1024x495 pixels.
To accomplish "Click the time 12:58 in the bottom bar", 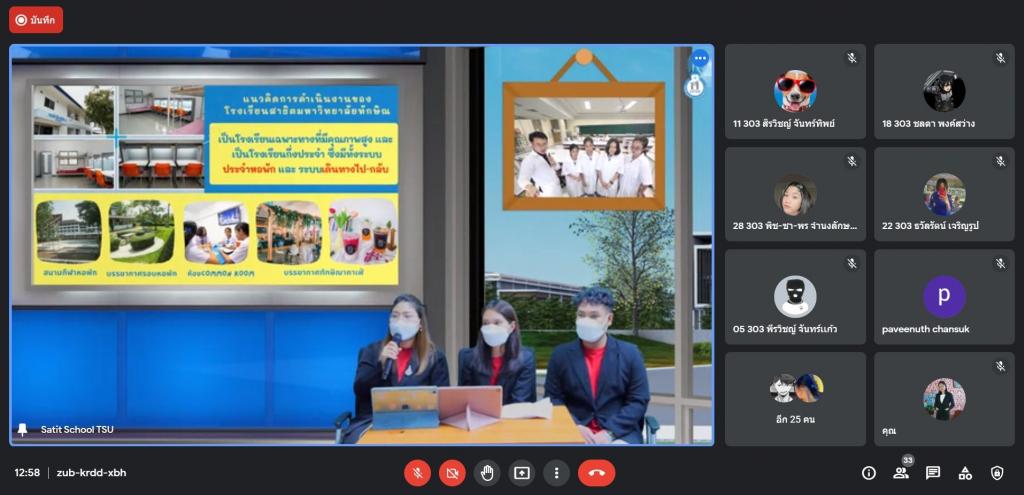I will point(27,473).
